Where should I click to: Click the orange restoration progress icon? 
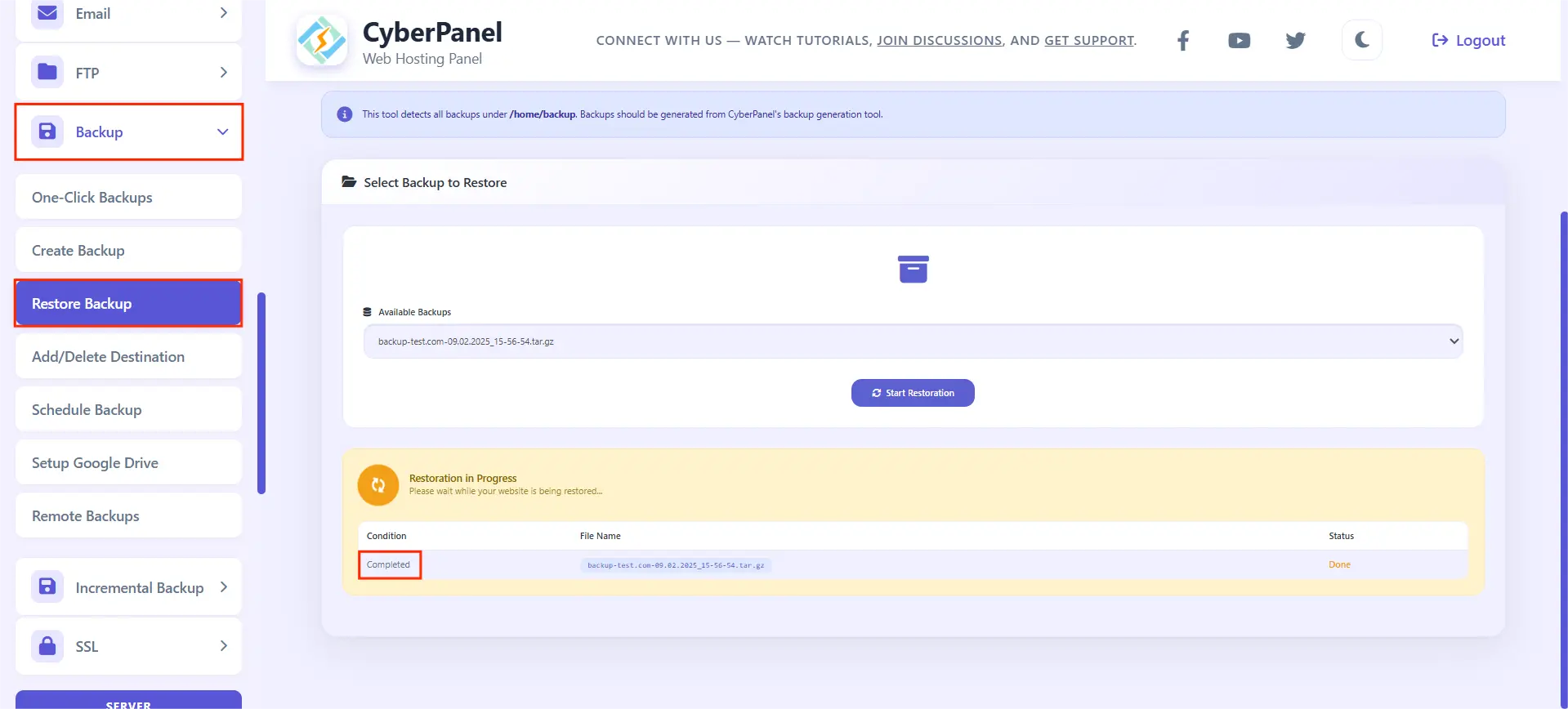[x=378, y=485]
